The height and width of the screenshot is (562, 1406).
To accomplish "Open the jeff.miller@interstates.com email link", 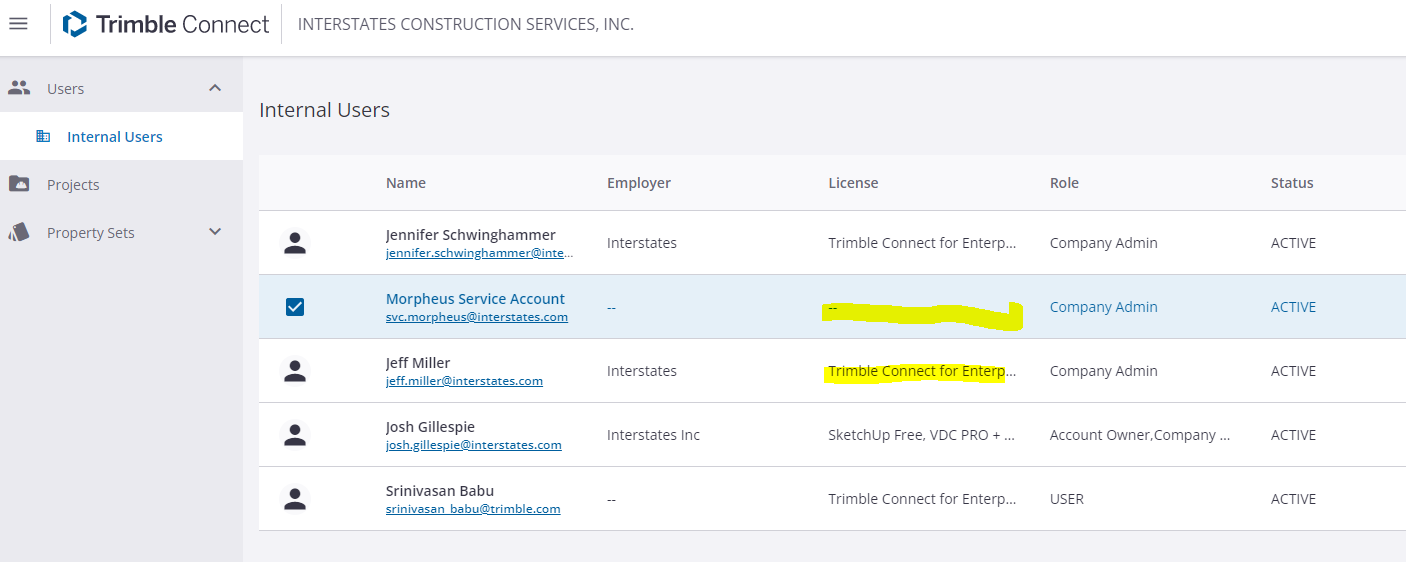I will coord(464,381).
